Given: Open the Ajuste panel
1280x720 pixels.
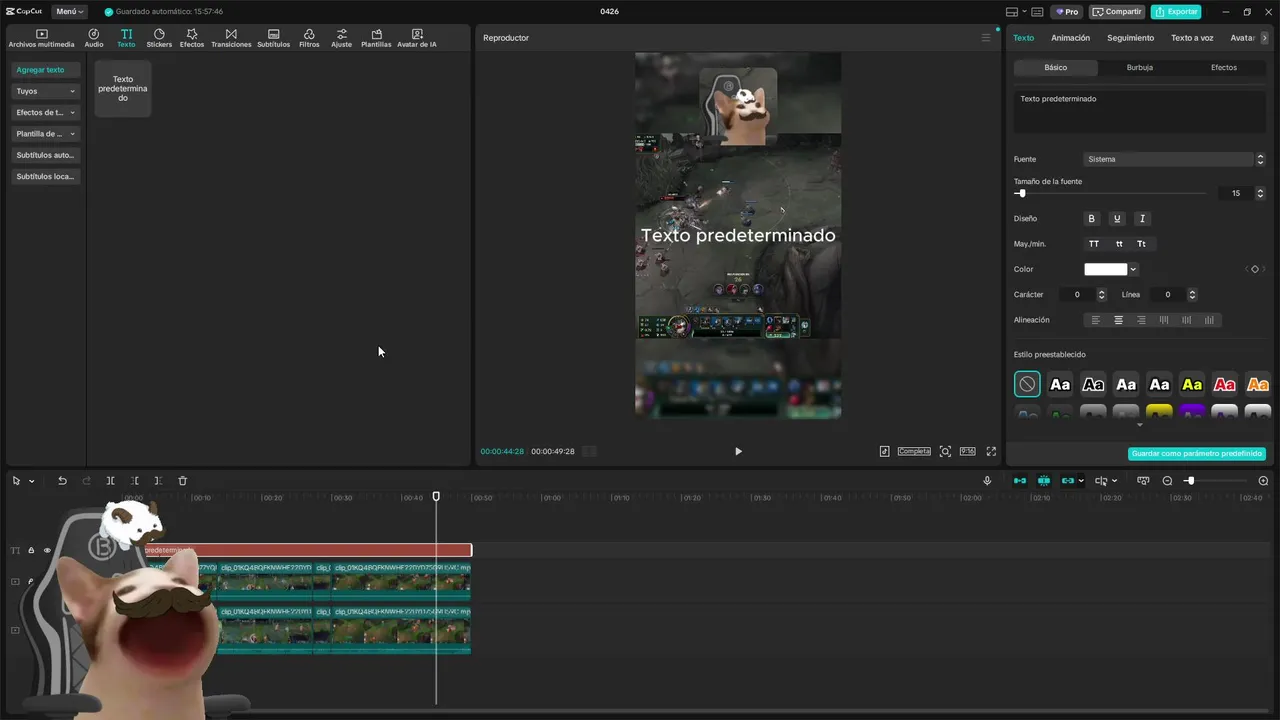Looking at the screenshot, I should coord(341,38).
